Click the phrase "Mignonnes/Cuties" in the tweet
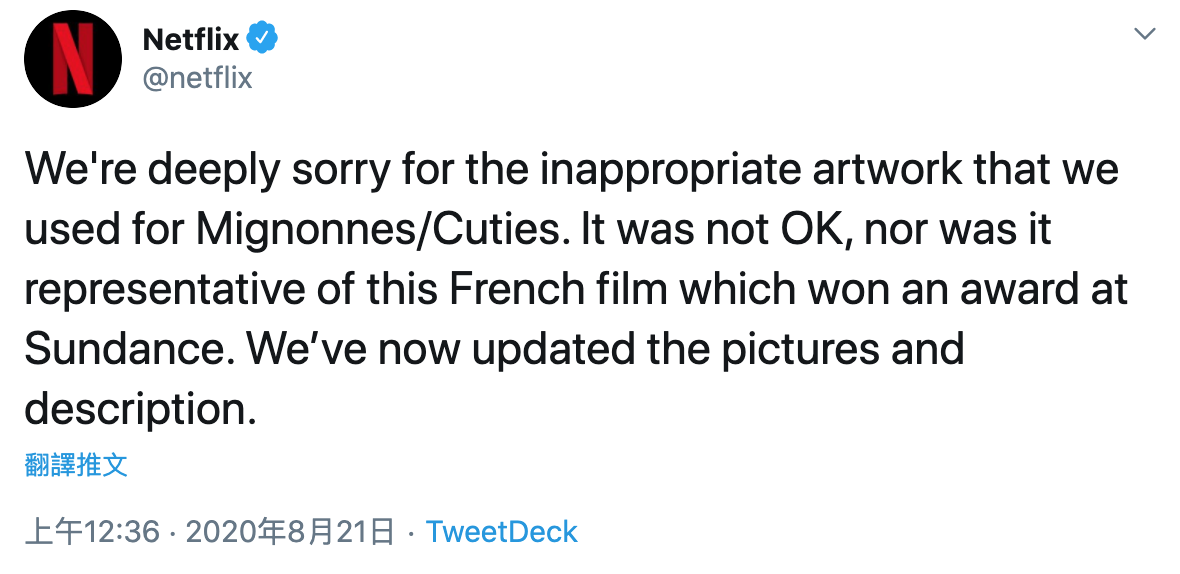Image resolution: width=1180 pixels, height=574 pixels. tap(391, 230)
